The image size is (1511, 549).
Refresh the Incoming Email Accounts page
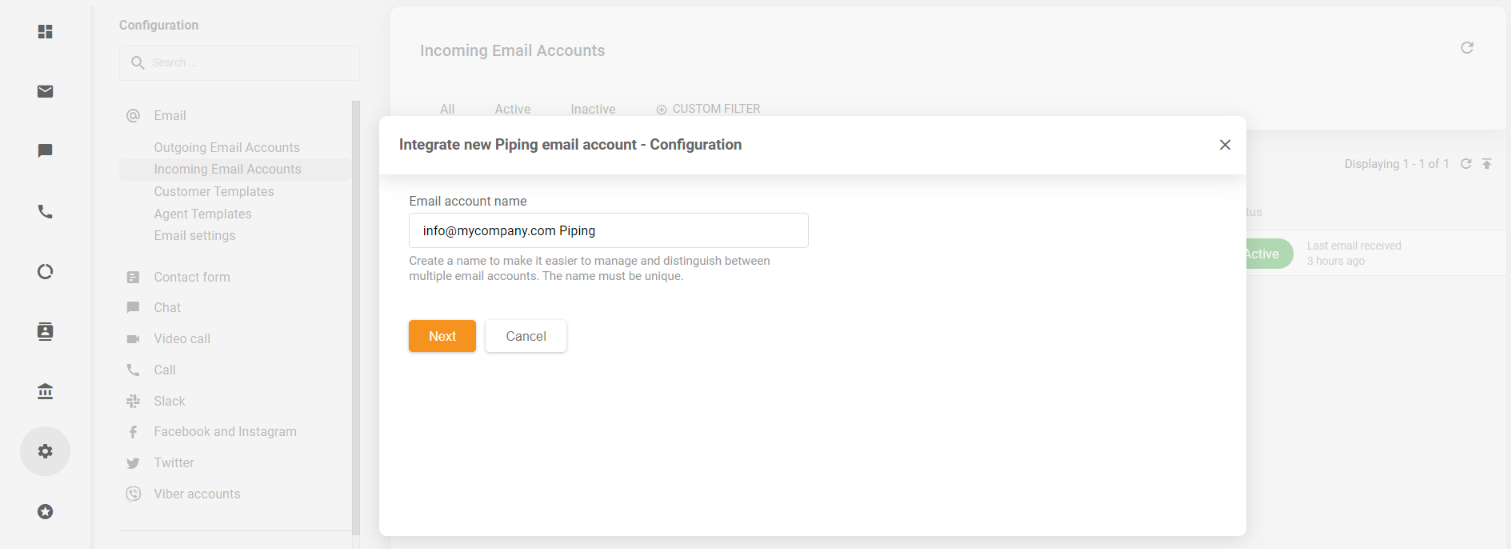[1467, 48]
